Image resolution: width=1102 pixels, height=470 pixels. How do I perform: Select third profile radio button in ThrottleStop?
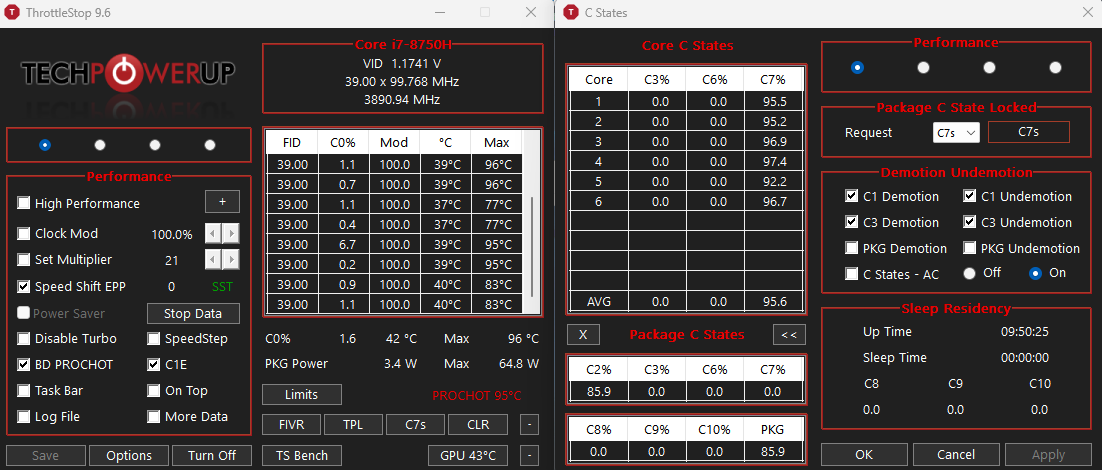tap(155, 145)
